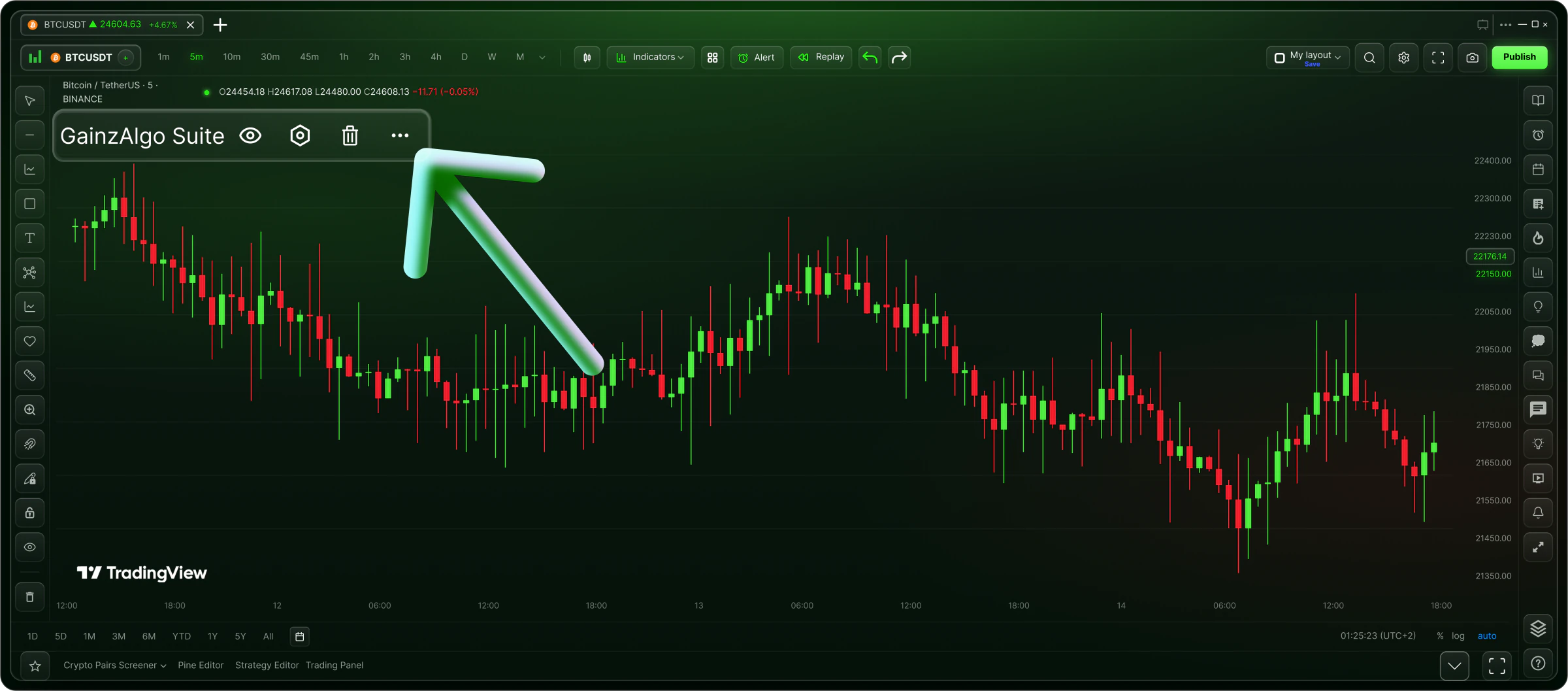Open the object tree layers panel
The height and width of the screenshot is (691, 1568).
[1539, 628]
